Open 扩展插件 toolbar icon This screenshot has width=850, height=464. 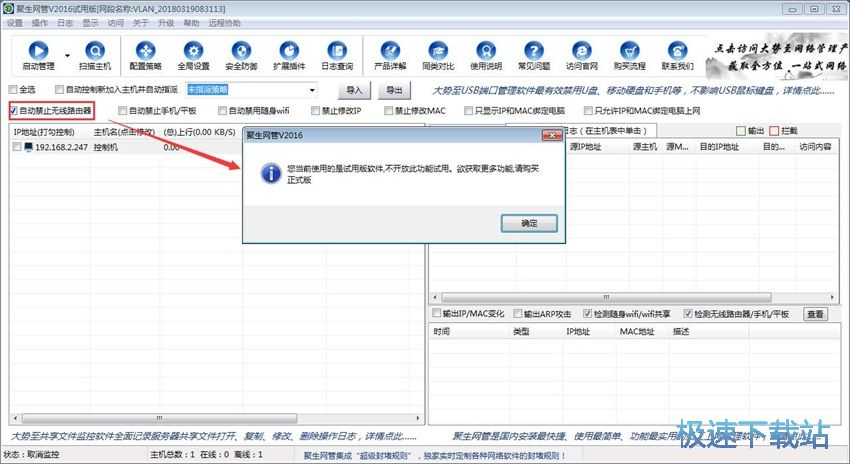tap(289, 51)
